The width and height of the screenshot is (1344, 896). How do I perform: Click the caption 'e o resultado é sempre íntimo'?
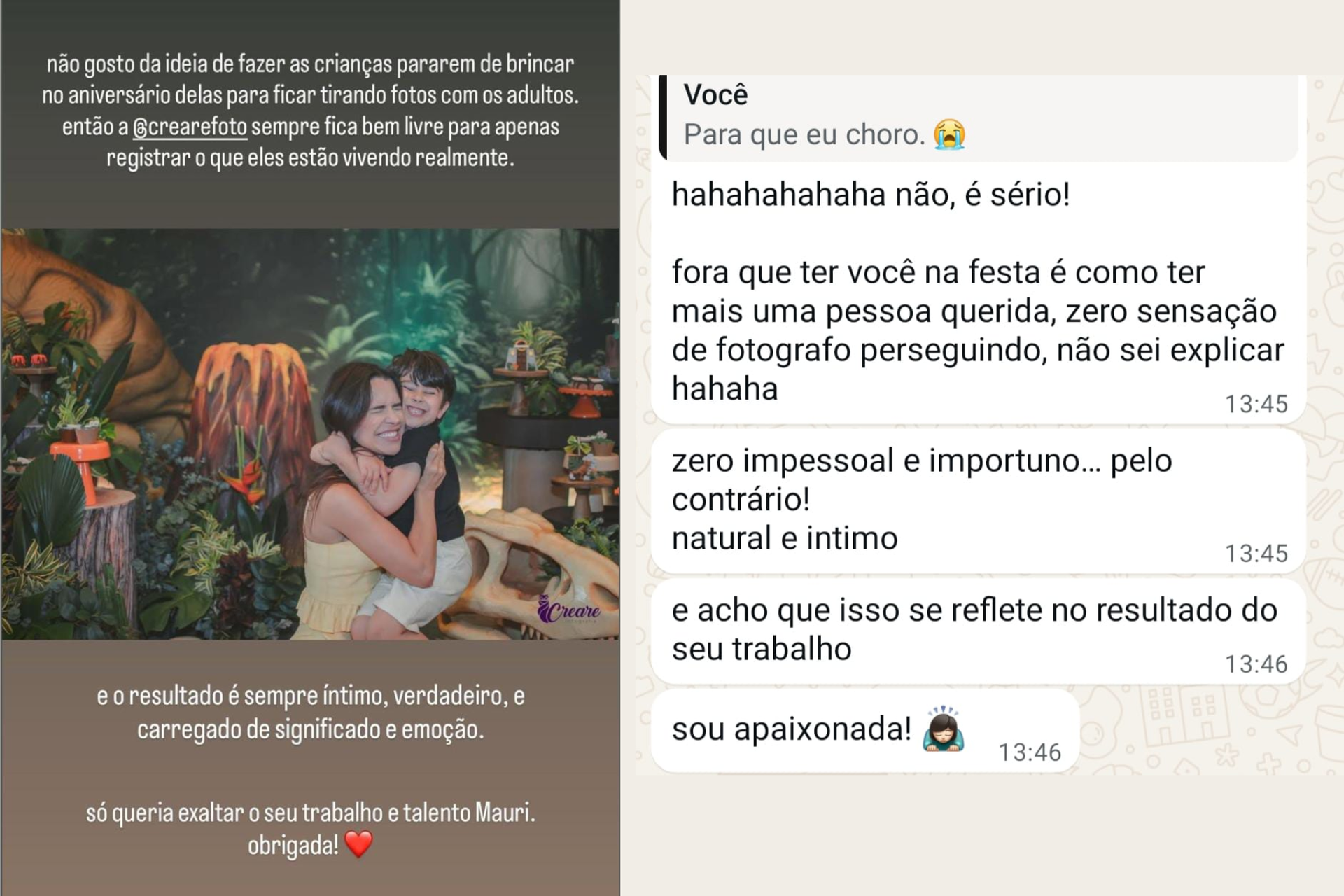tap(310, 713)
